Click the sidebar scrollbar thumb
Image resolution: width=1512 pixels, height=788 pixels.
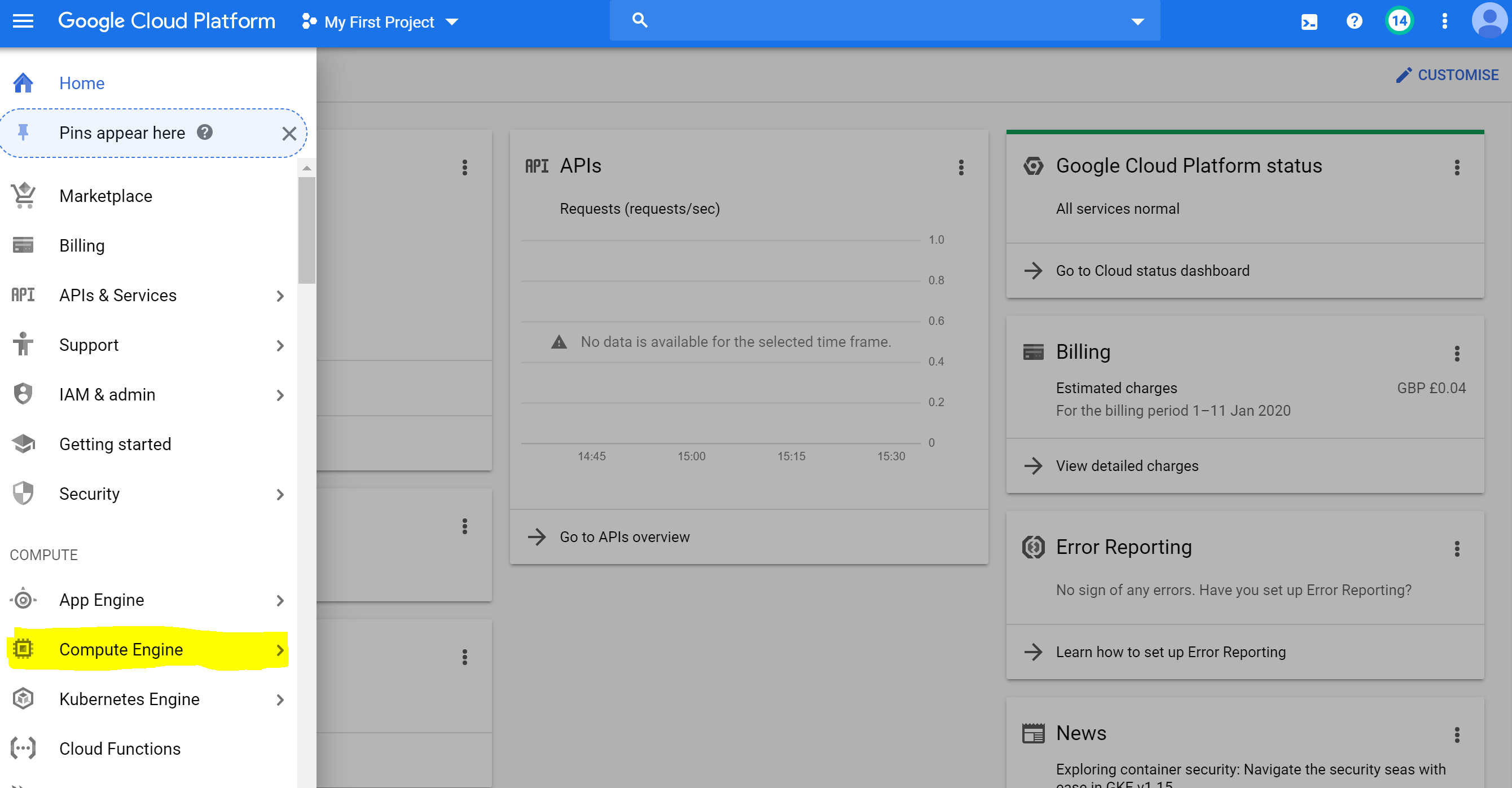[x=306, y=230]
